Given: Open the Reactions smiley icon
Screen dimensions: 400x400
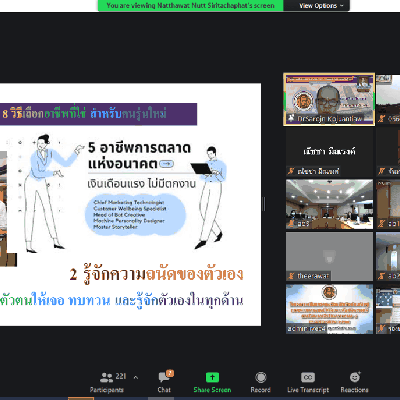Looking at the screenshot, I should [x=355, y=377].
